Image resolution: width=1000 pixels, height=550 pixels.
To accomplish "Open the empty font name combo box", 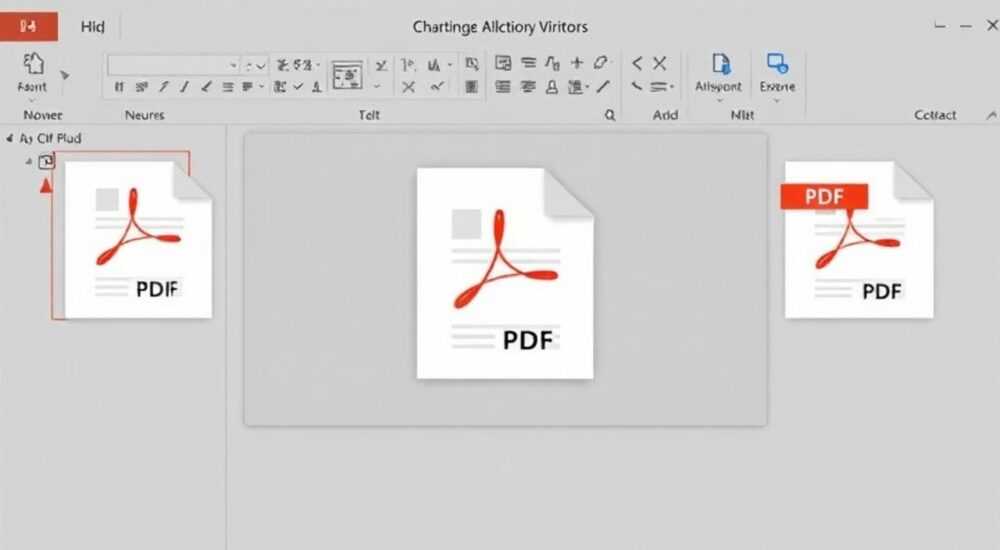I will coord(173,65).
